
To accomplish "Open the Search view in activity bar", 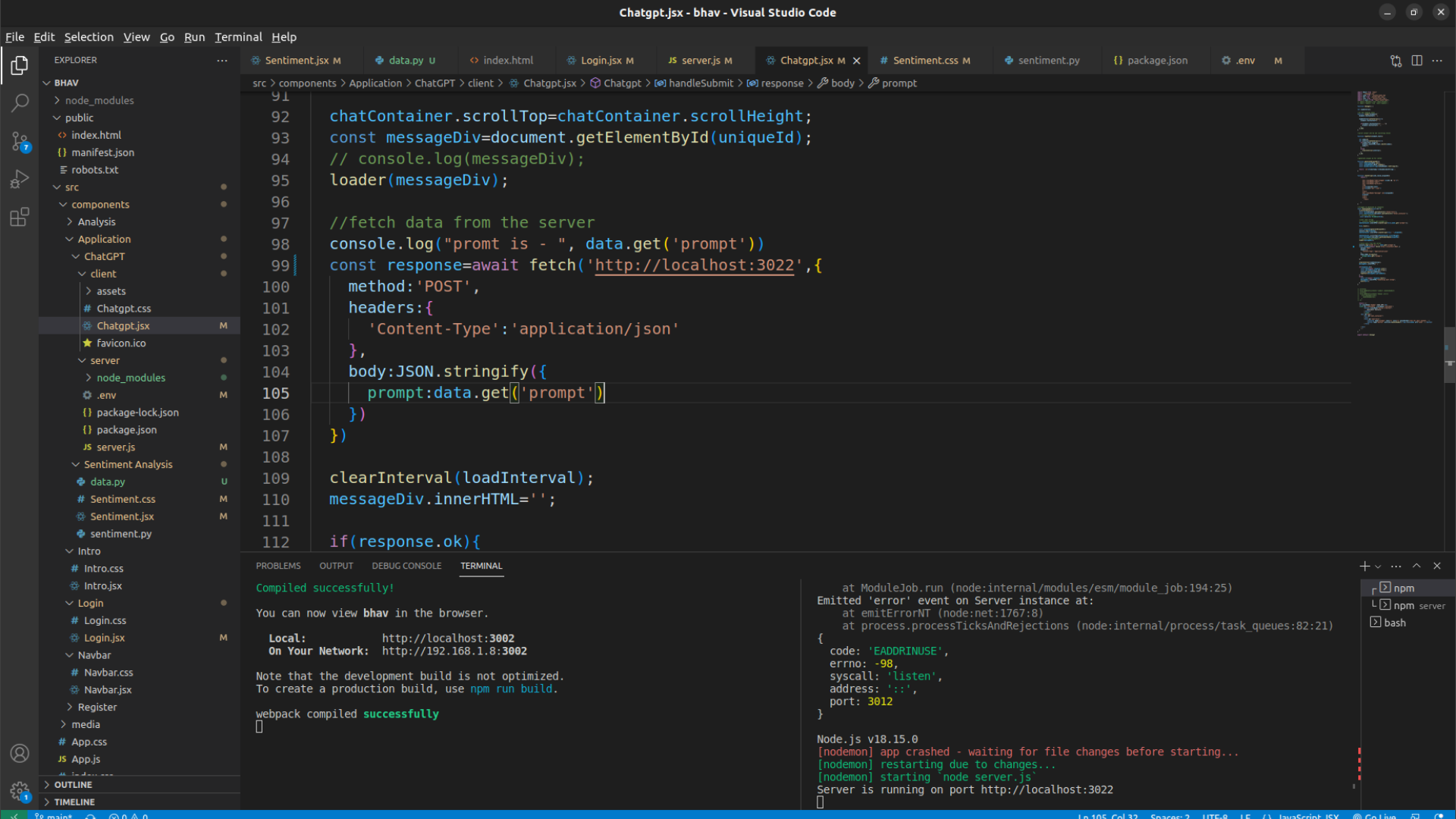I will (20, 102).
